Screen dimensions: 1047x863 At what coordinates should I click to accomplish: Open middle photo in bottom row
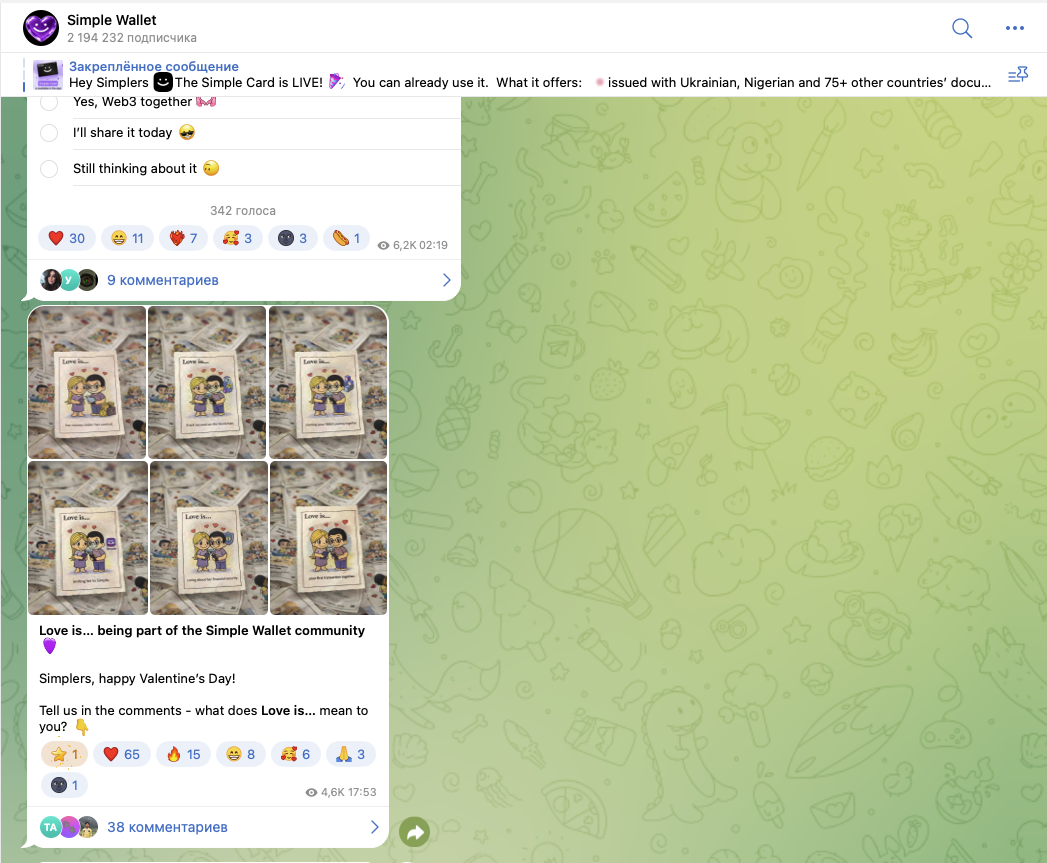[208, 538]
